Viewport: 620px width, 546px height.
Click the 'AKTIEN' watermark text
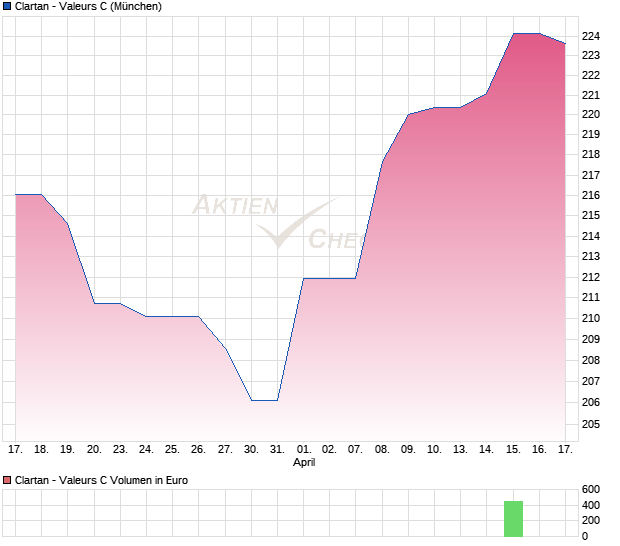(x=233, y=206)
